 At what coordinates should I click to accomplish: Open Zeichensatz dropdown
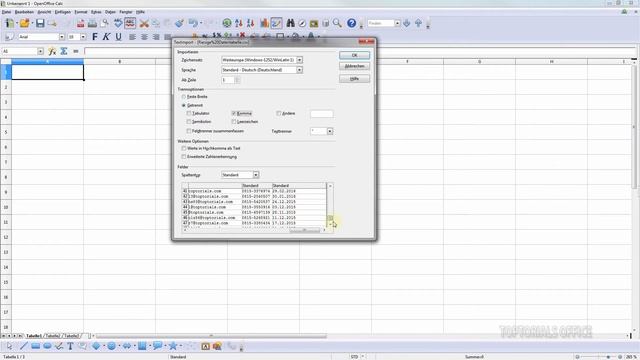[299, 60]
